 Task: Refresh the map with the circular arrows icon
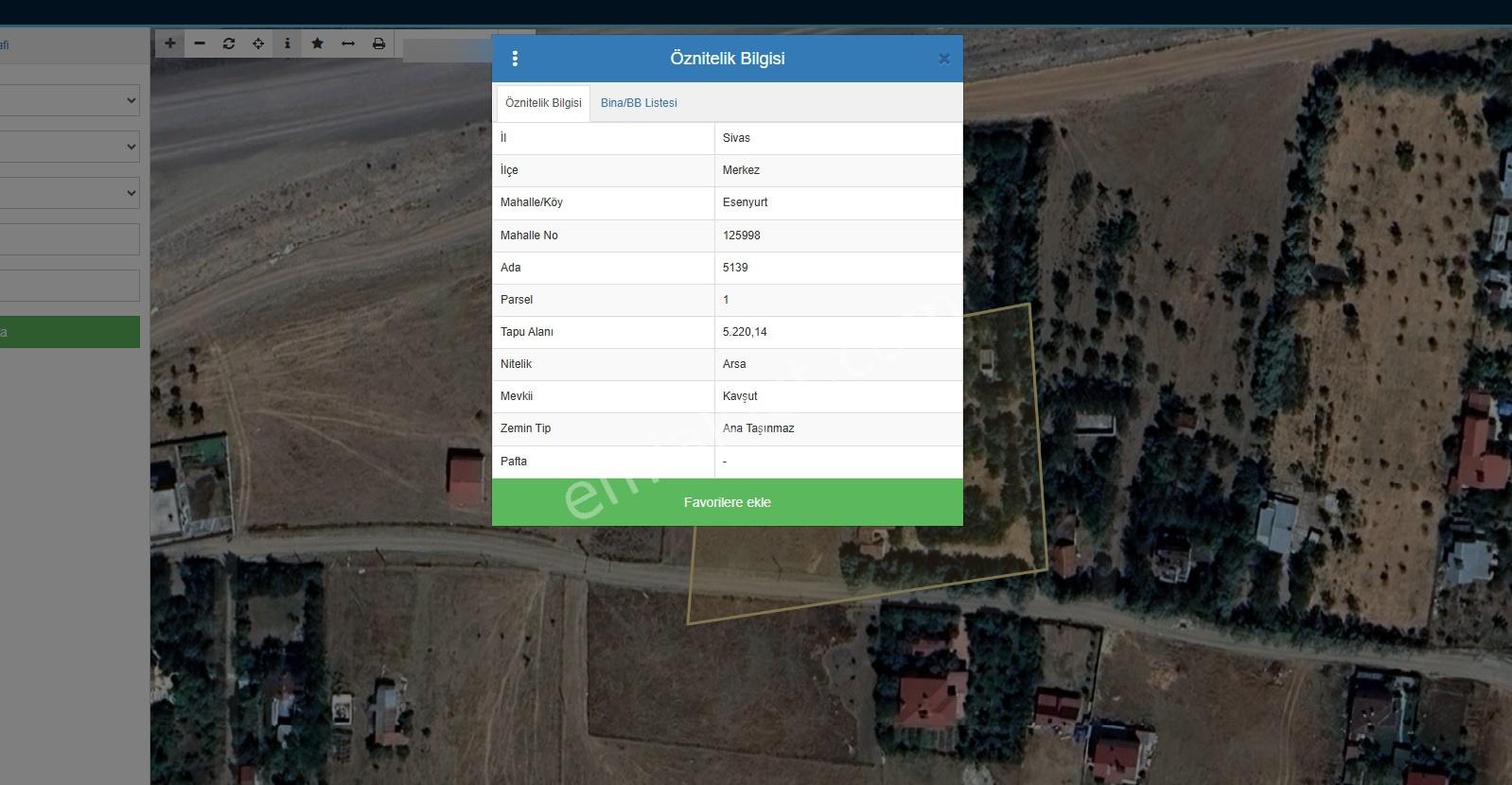point(229,44)
